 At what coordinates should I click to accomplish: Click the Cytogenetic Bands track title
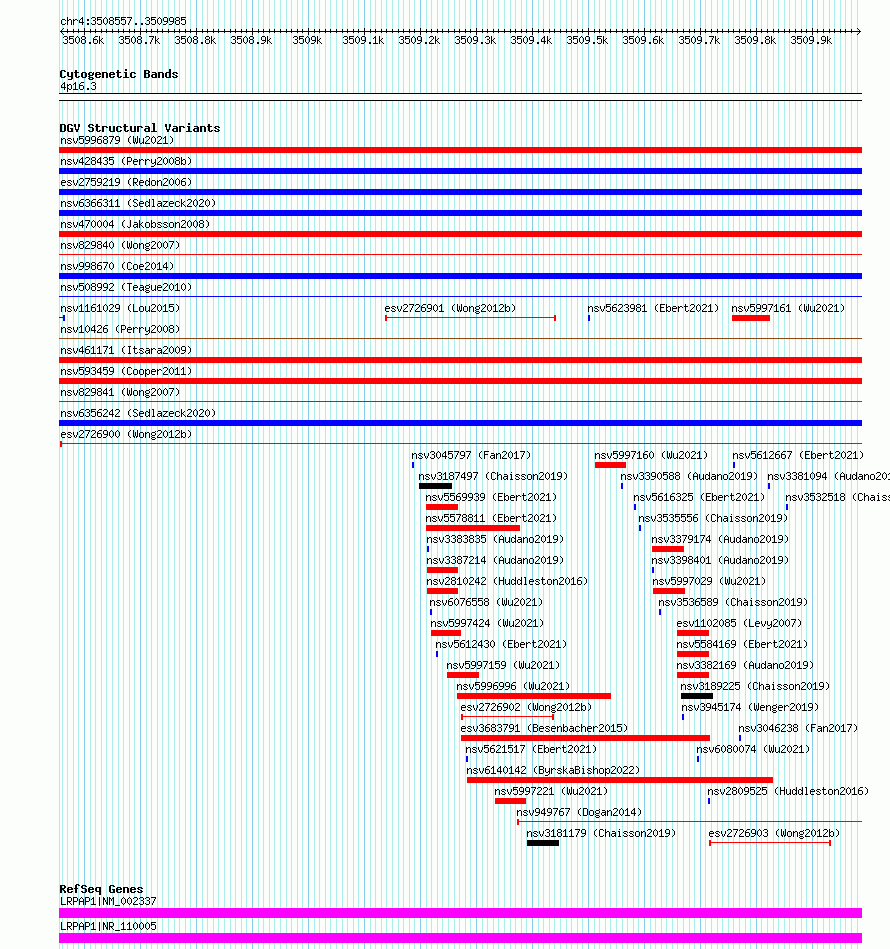[x=119, y=74]
